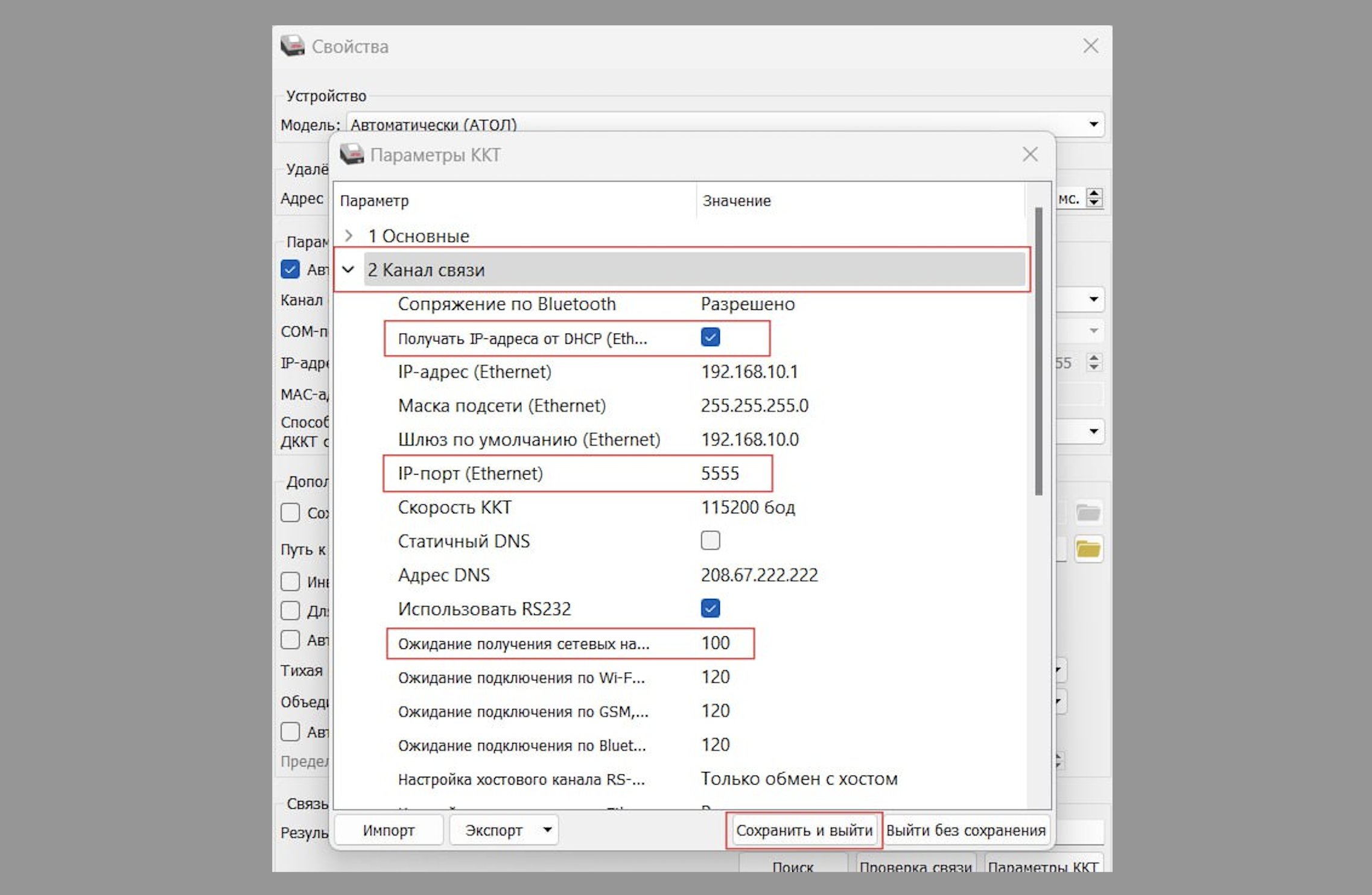Click the timeout ms spinner arrows
1372x895 pixels.
pos(1094,198)
